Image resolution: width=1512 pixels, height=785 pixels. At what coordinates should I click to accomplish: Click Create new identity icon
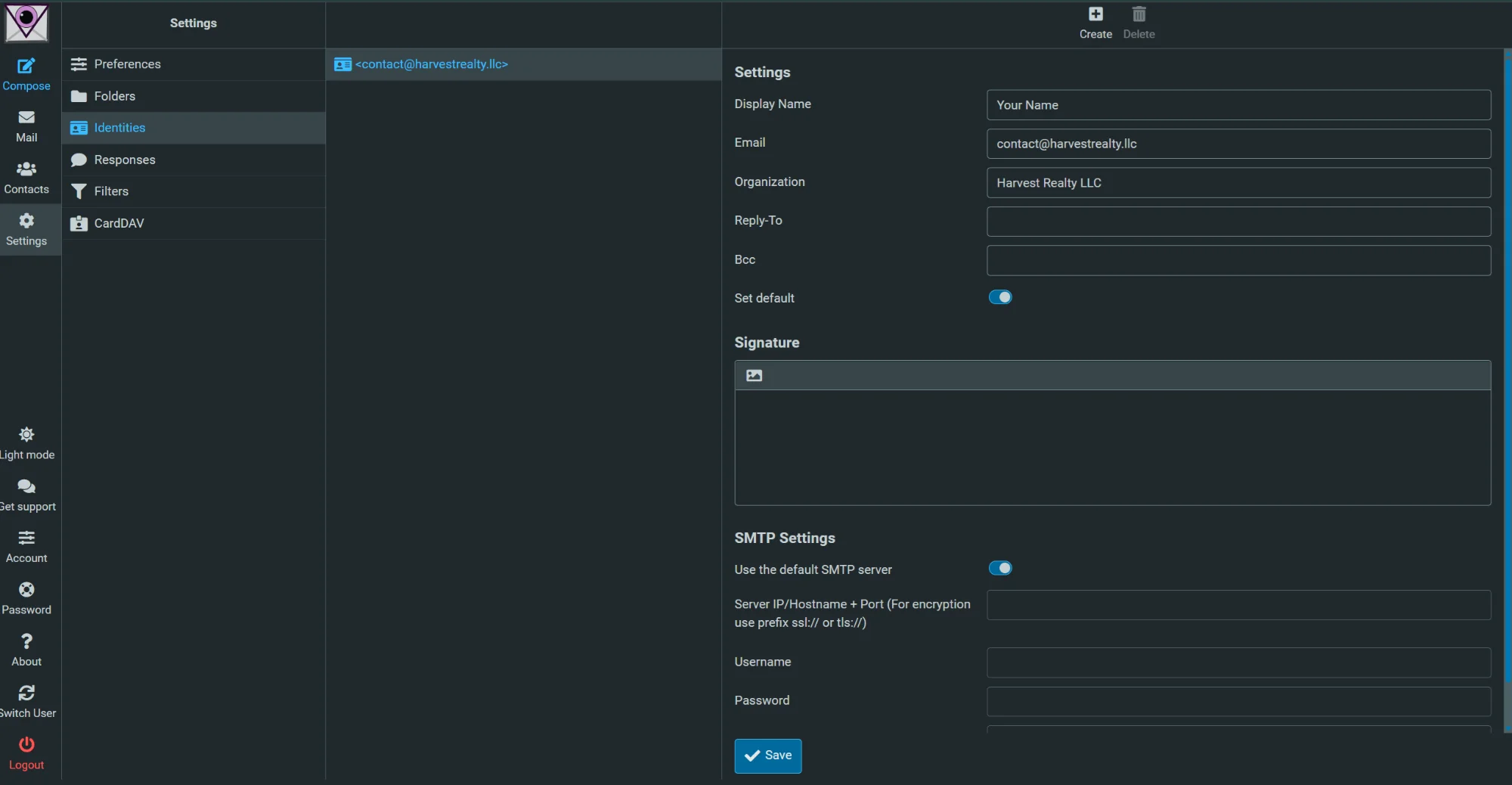click(x=1095, y=14)
